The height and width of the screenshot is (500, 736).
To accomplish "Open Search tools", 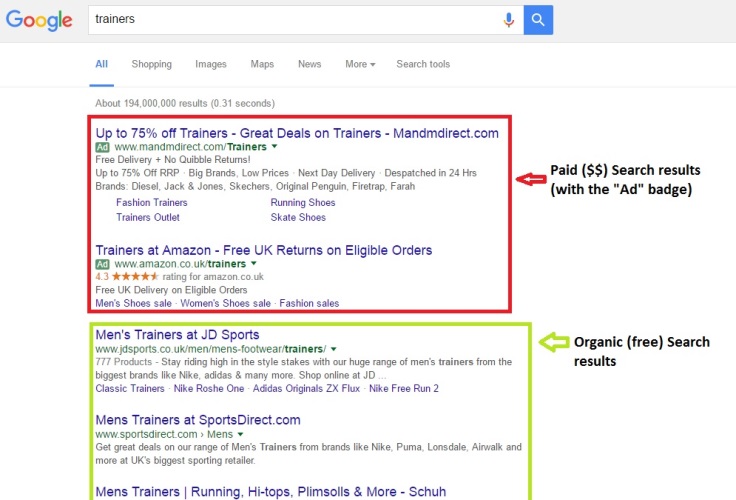I will click(423, 64).
